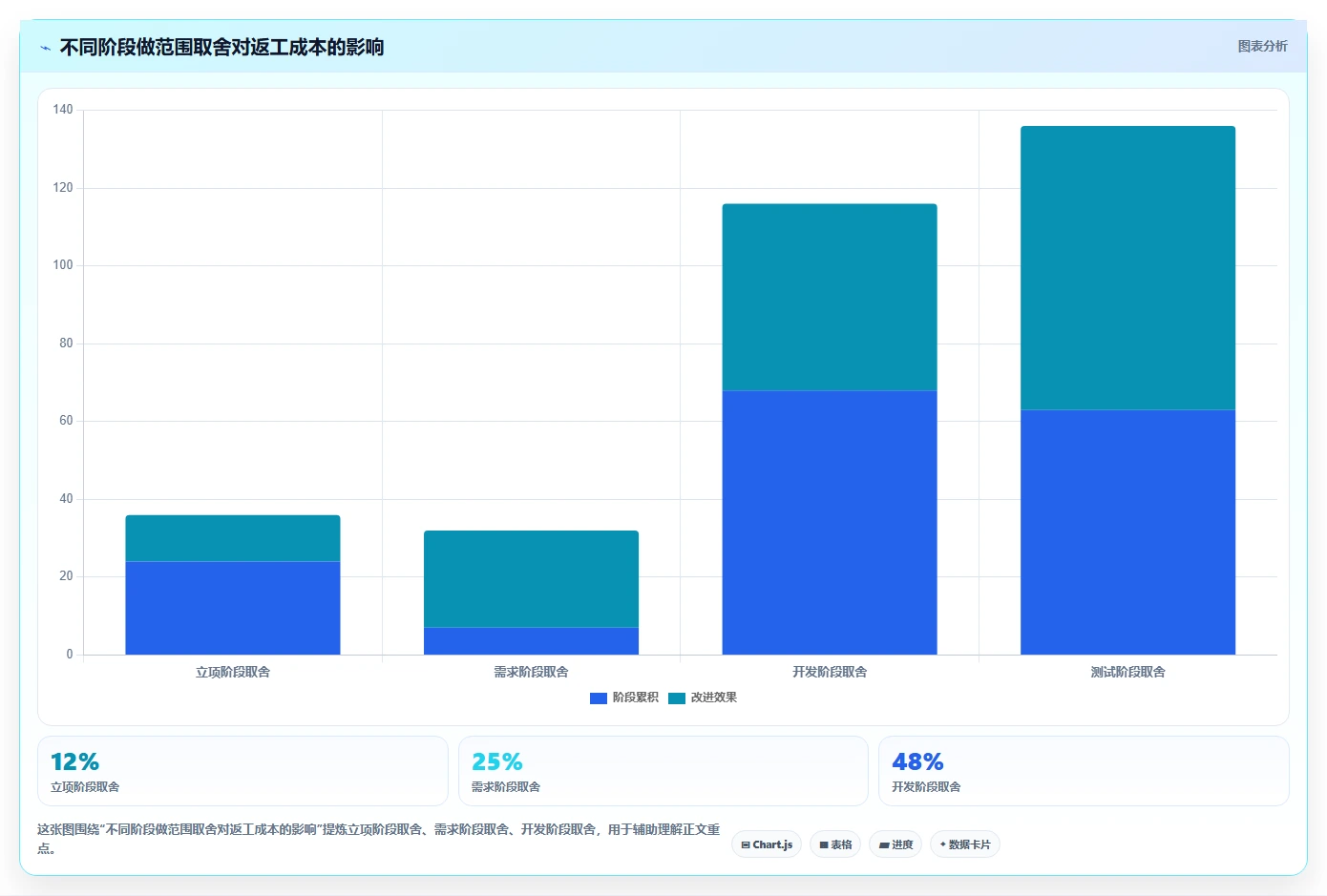The image size is (1327, 896).
Task: Click the teal segment of the 需求阶段取舍 bar
Action: pyautogui.click(x=531, y=579)
